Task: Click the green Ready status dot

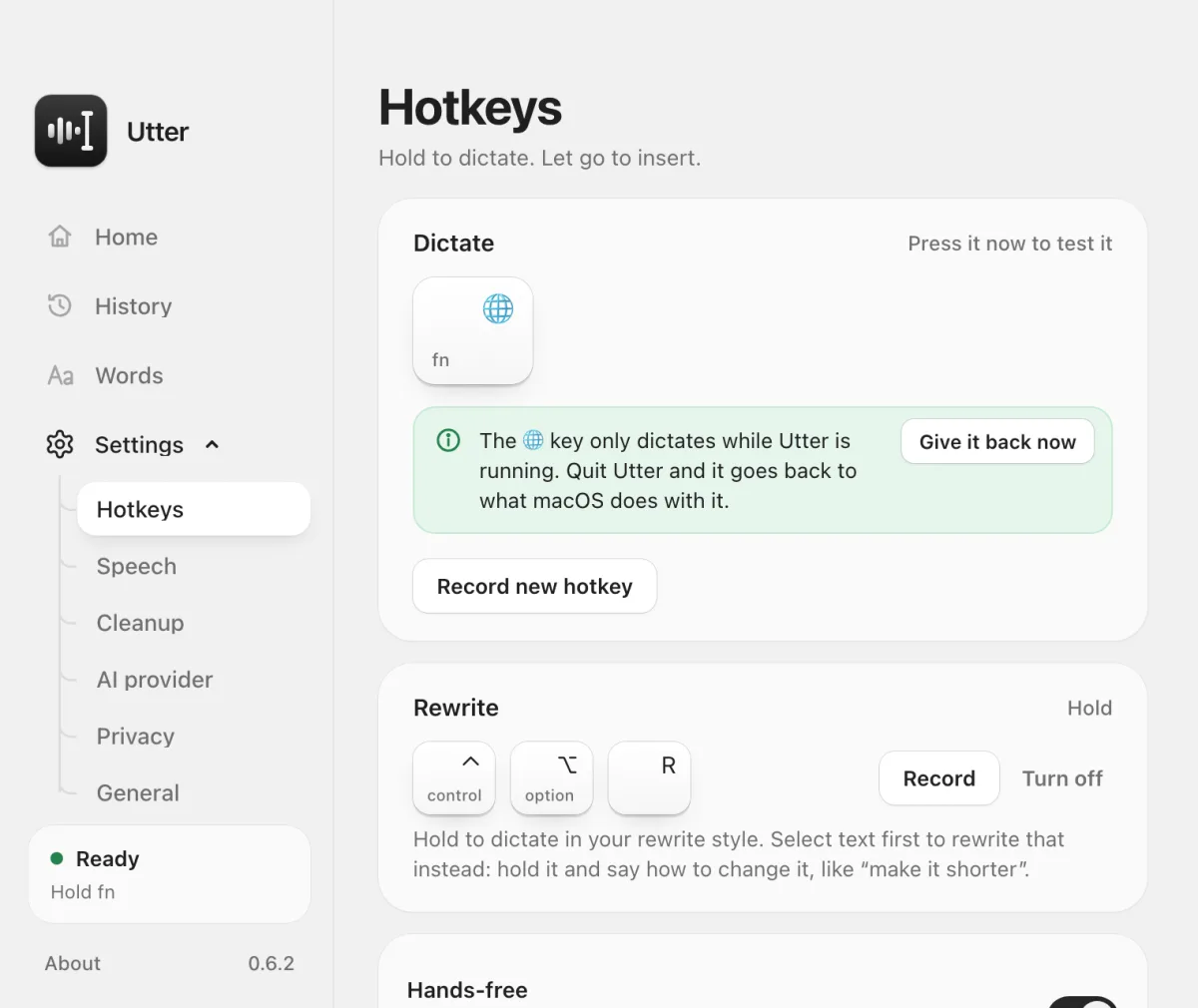Action: coord(57,858)
